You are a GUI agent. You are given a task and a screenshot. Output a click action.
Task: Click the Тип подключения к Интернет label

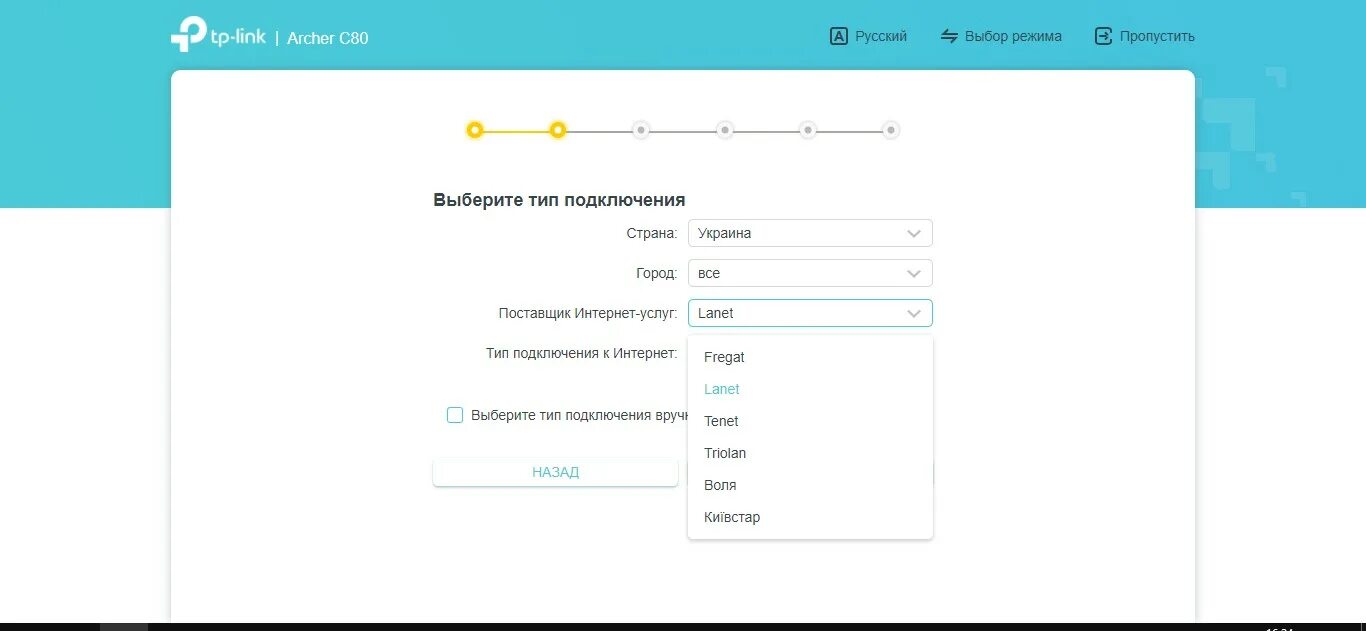click(582, 353)
